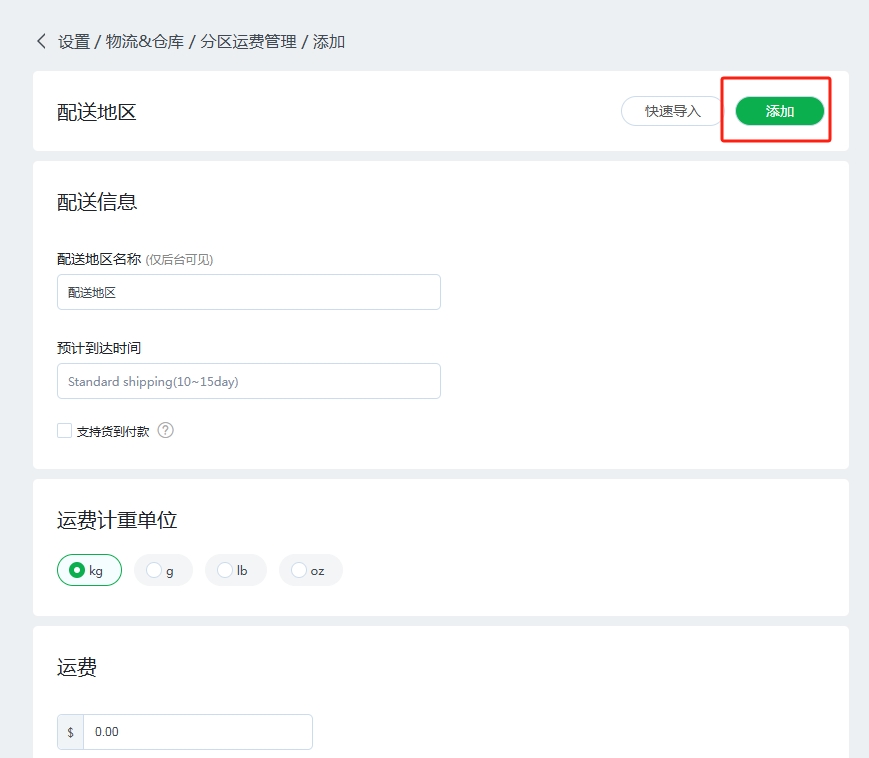869x758 pixels.
Task: Click the 添加 breadcrumb item
Action: click(x=329, y=42)
